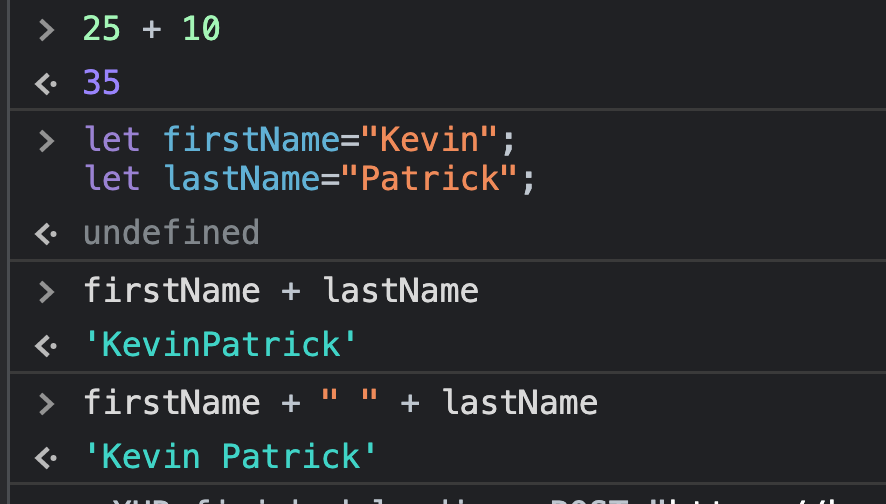Click the input chevron beside 25 + 10
886x504 pixels.
pyautogui.click(x=46, y=30)
